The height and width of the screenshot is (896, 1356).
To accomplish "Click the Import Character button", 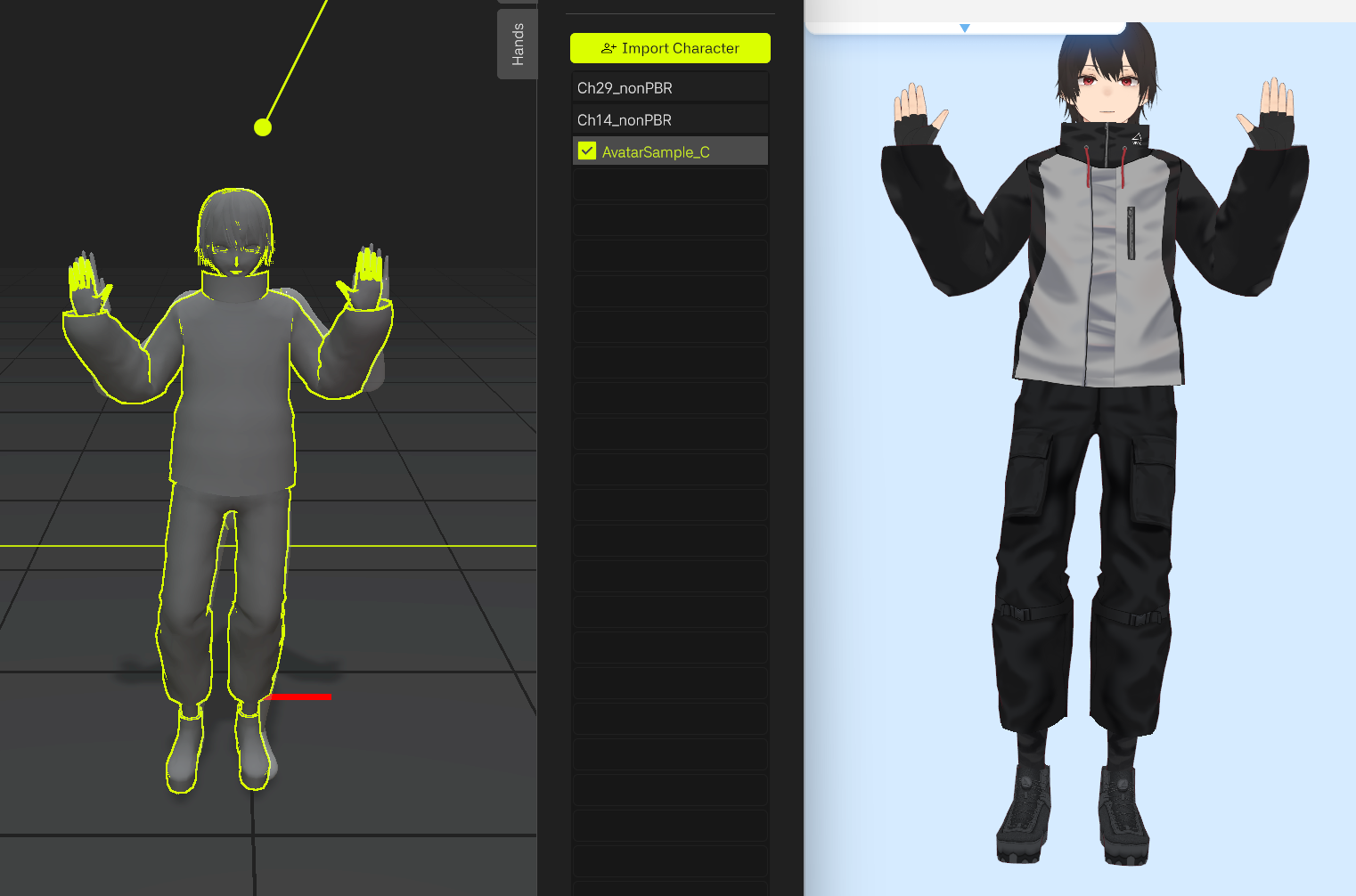I will tap(670, 48).
